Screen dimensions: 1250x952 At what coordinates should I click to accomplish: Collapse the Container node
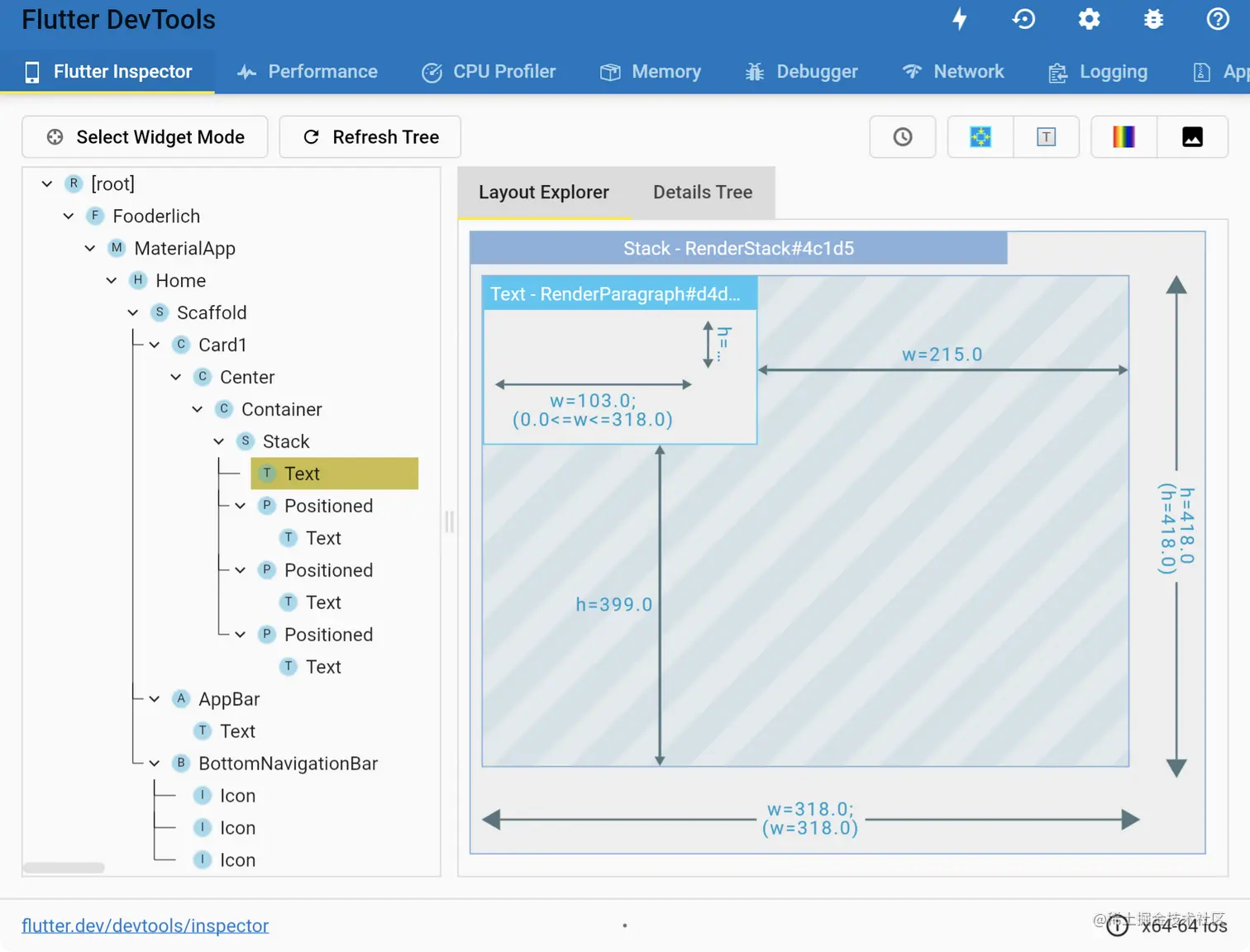[198, 410]
